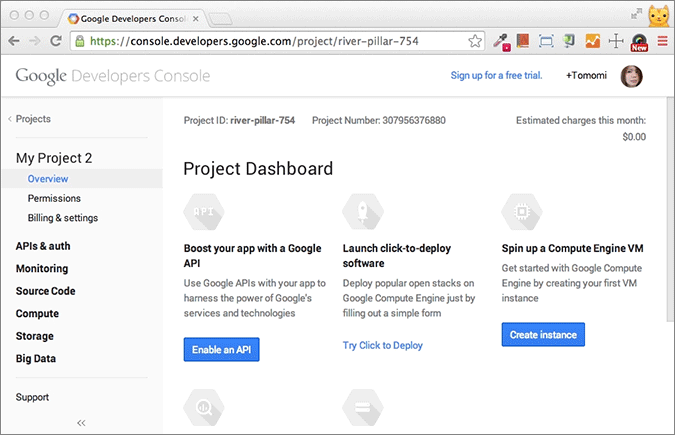Click the Enable an API button
The width and height of the screenshot is (675, 435).
(221, 349)
